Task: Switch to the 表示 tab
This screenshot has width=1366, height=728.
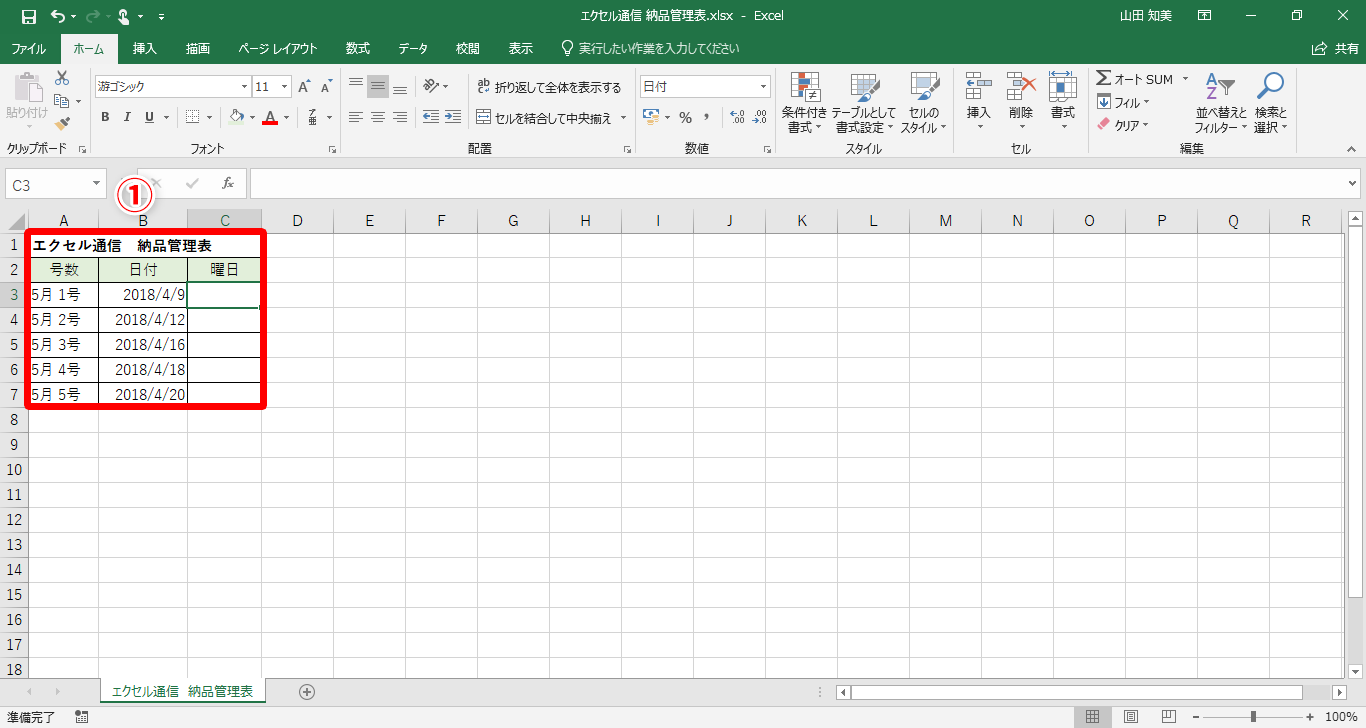Action: coord(521,48)
